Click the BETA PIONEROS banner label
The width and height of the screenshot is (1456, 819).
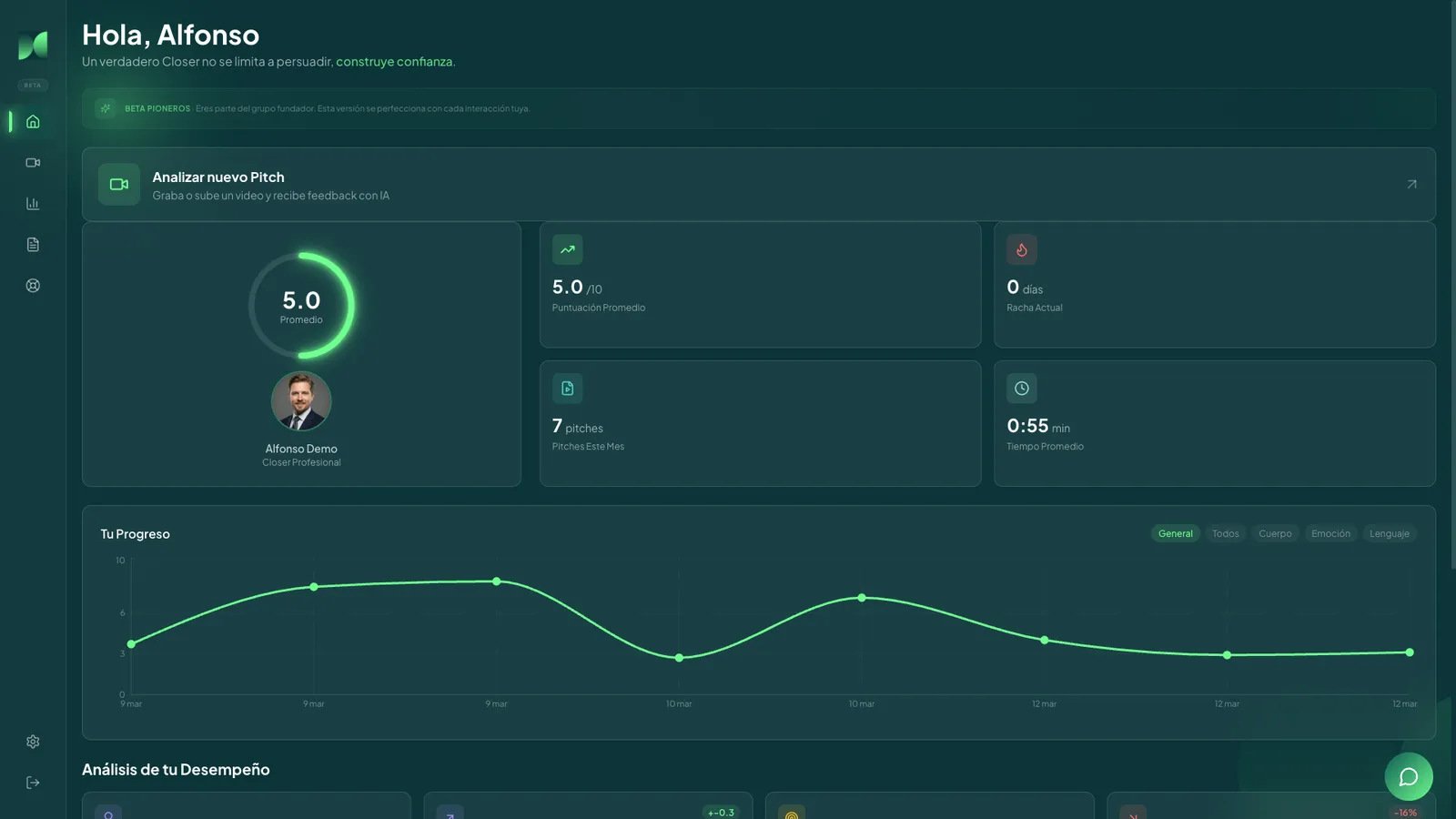point(157,108)
